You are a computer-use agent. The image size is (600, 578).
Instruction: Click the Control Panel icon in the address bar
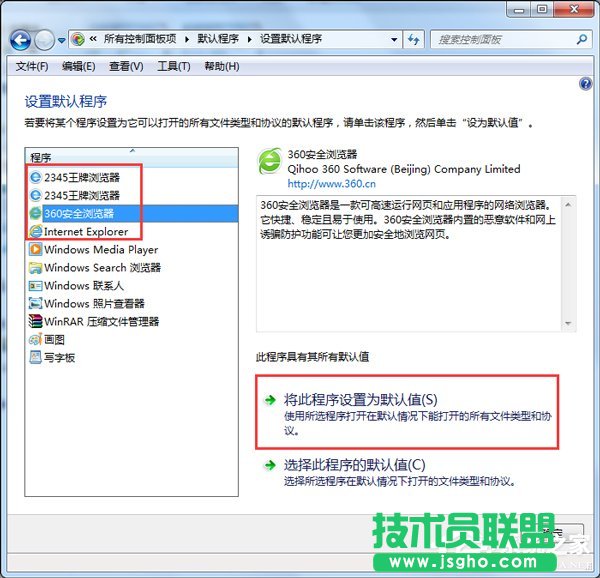pyautogui.click(x=78, y=39)
